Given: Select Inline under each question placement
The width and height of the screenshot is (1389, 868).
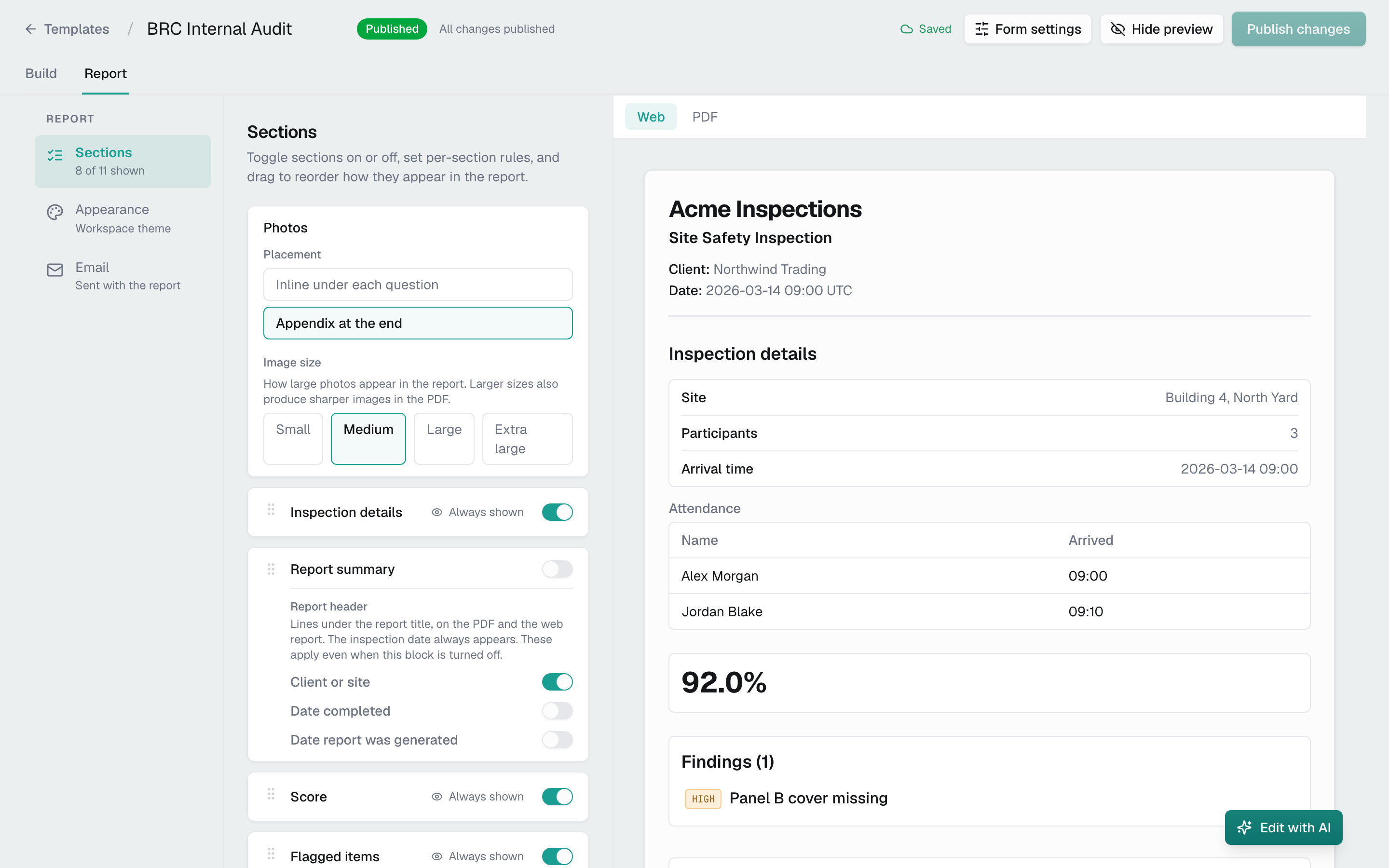Looking at the screenshot, I should [x=418, y=285].
